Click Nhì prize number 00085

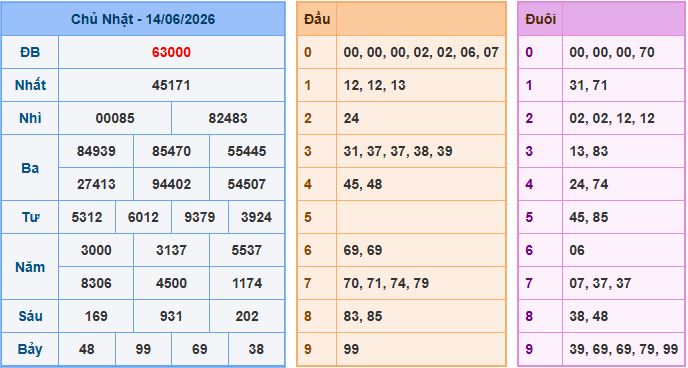pyautogui.click(x=115, y=118)
